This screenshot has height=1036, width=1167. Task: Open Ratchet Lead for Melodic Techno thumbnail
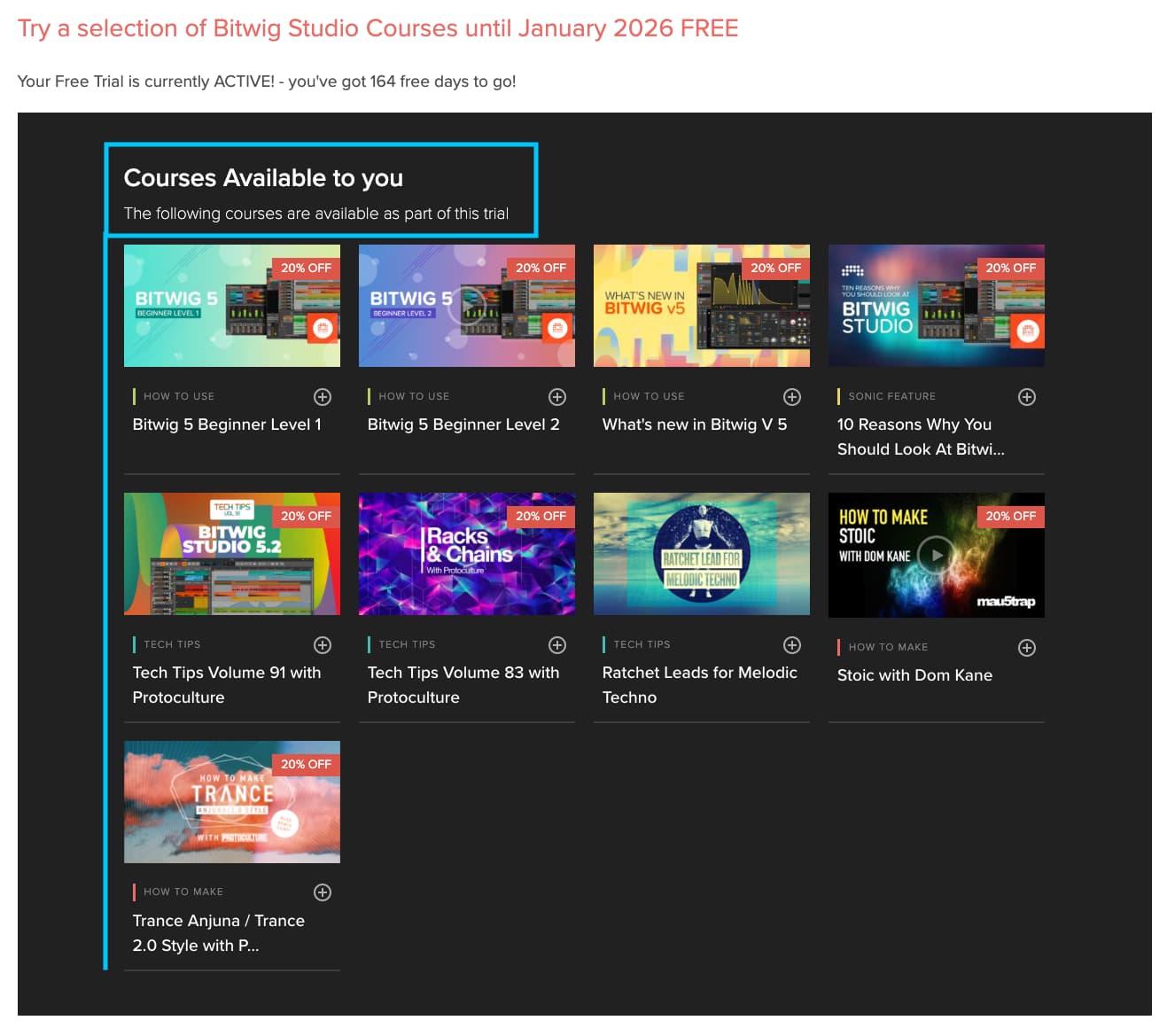pos(702,554)
